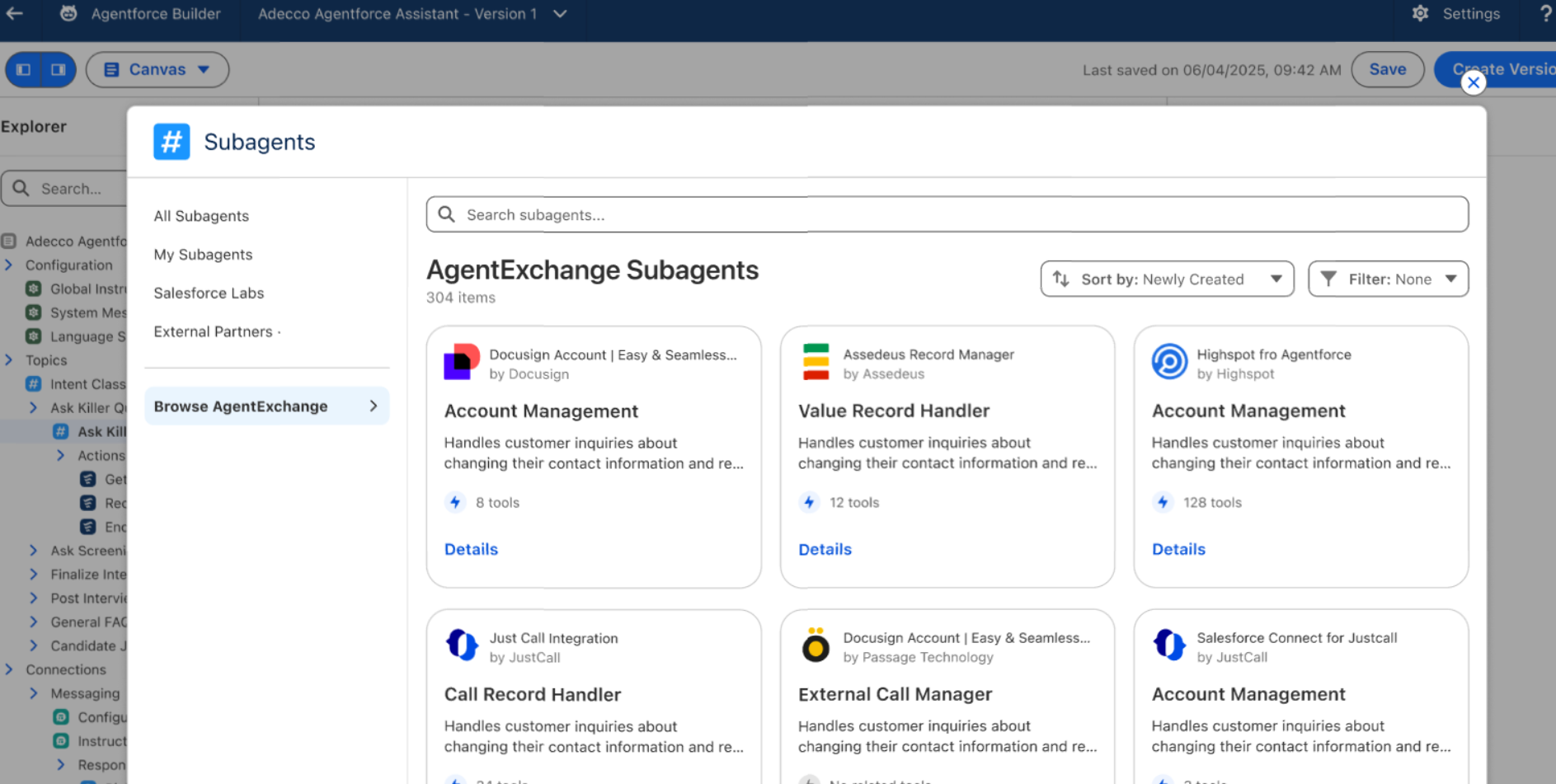This screenshot has height=784, width=1556.
Task: Click the Assedeus logo icon
Action: tap(816, 362)
